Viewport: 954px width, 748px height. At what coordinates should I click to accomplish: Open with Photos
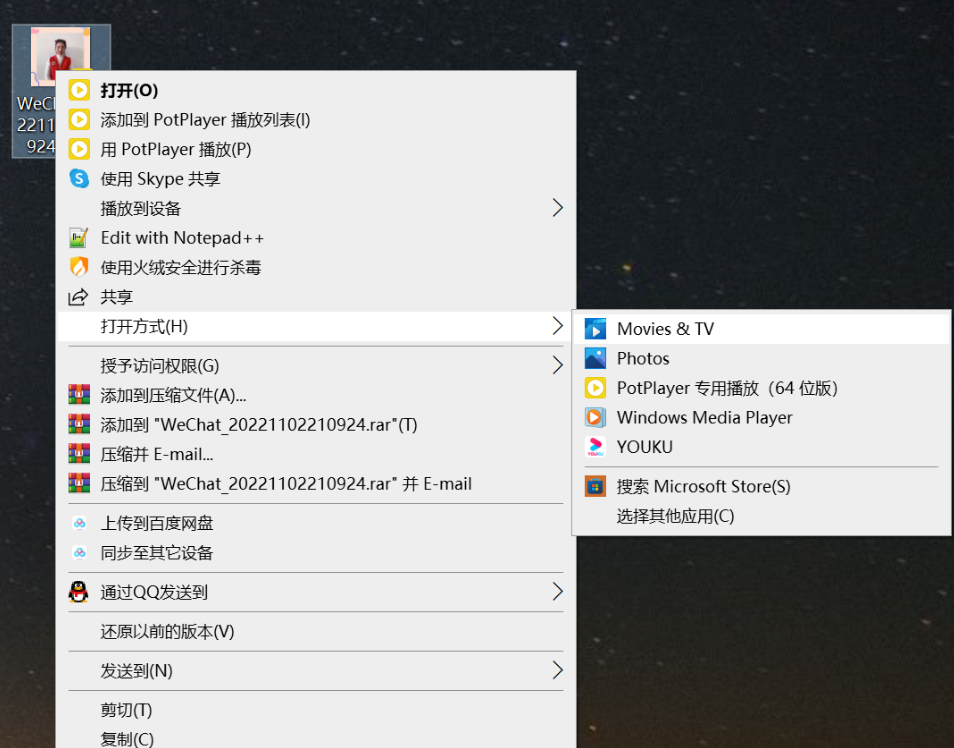(761, 358)
